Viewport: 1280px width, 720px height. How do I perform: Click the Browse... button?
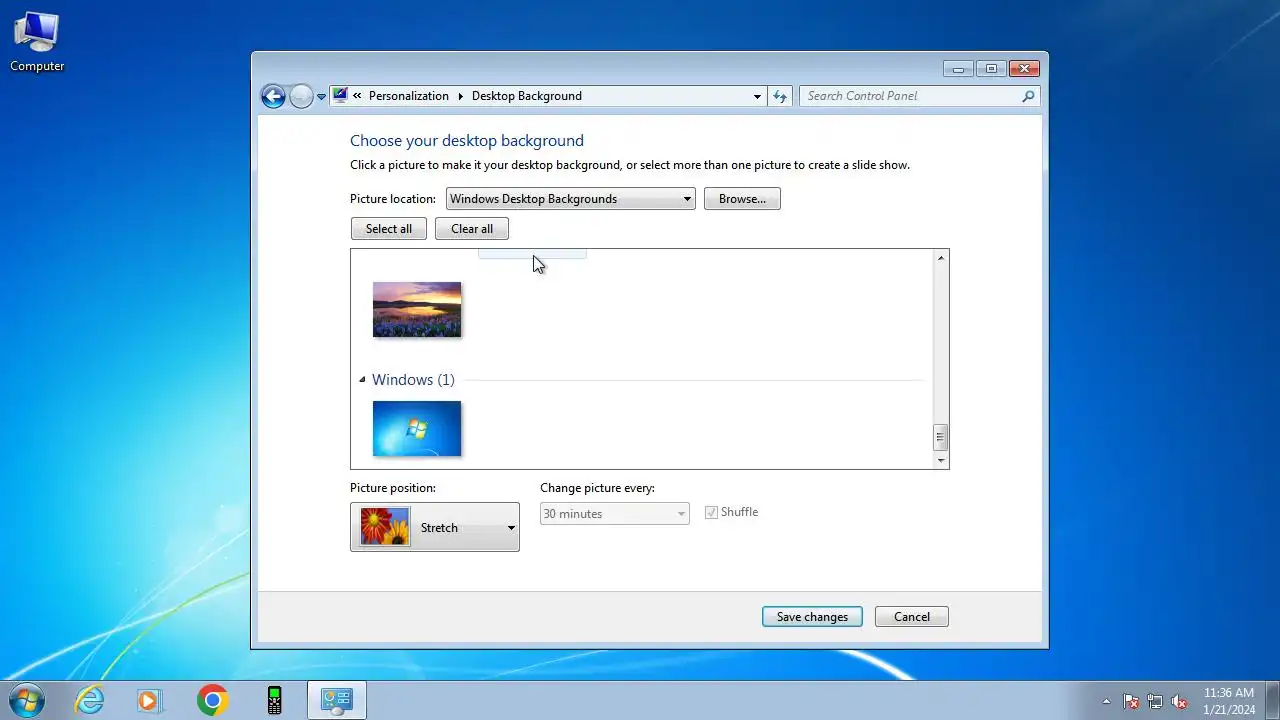pos(742,199)
